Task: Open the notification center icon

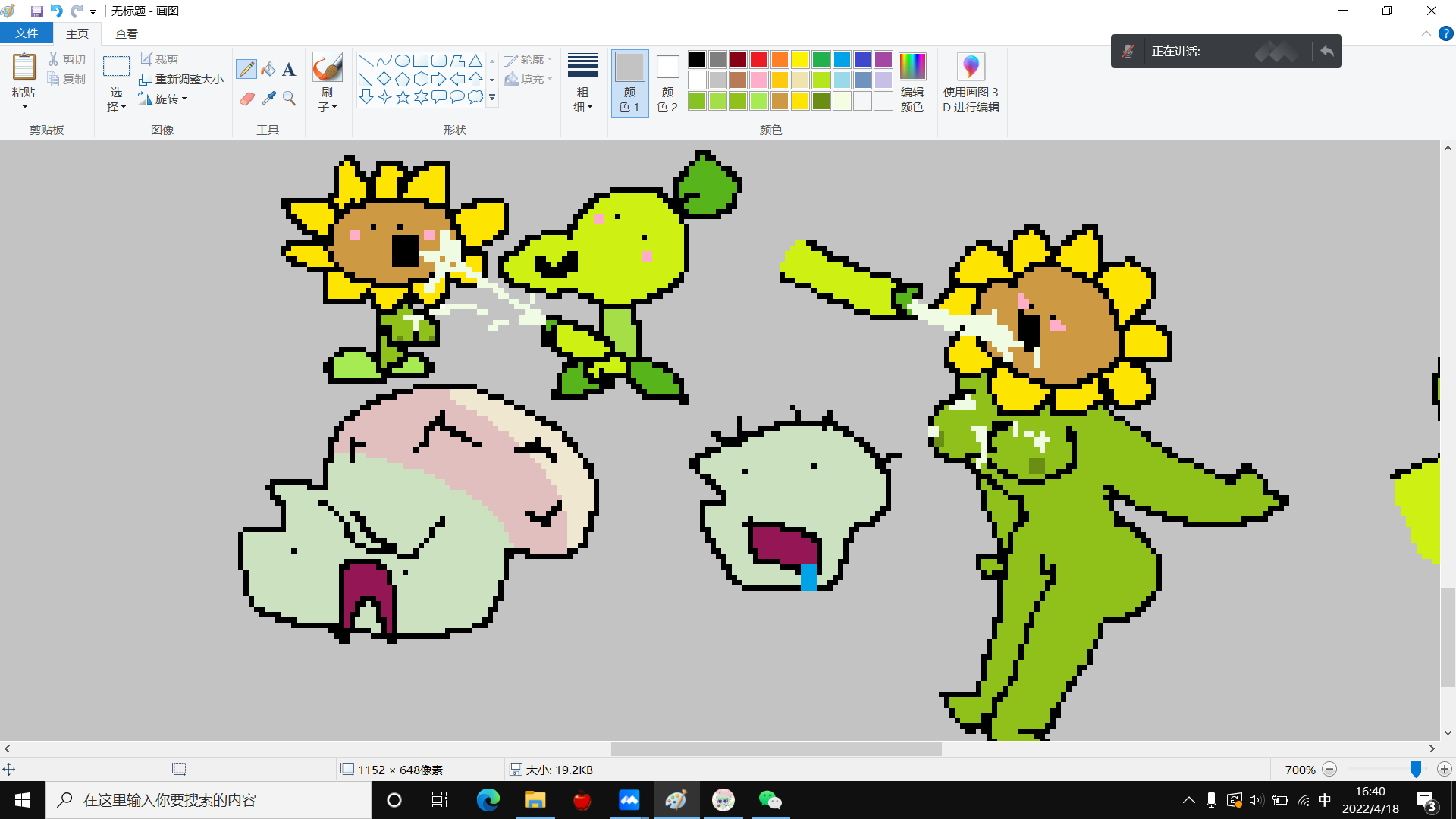Action: click(1426, 800)
